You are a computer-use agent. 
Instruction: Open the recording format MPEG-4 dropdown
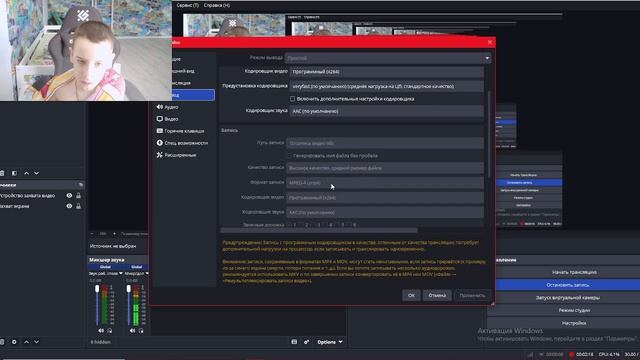(x=385, y=183)
